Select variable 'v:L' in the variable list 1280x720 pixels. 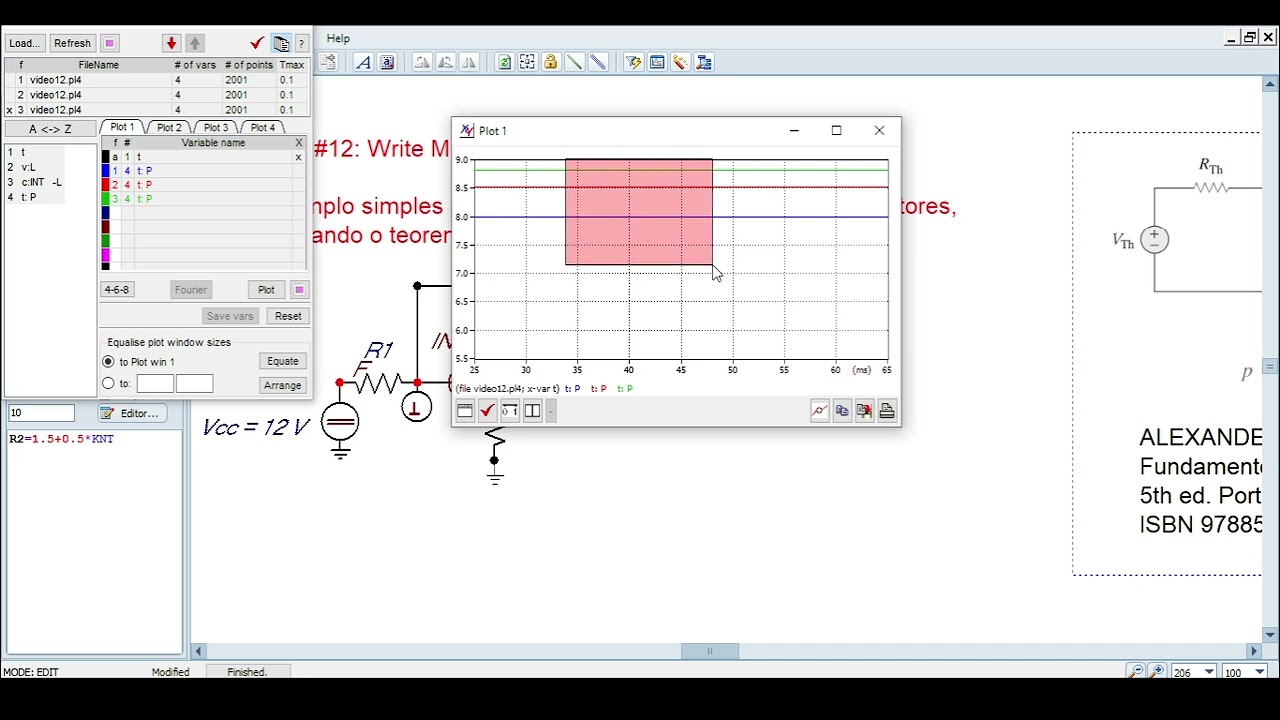coord(35,167)
